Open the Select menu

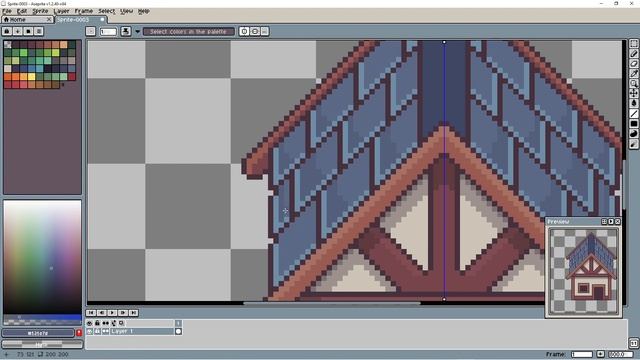[x=107, y=11]
